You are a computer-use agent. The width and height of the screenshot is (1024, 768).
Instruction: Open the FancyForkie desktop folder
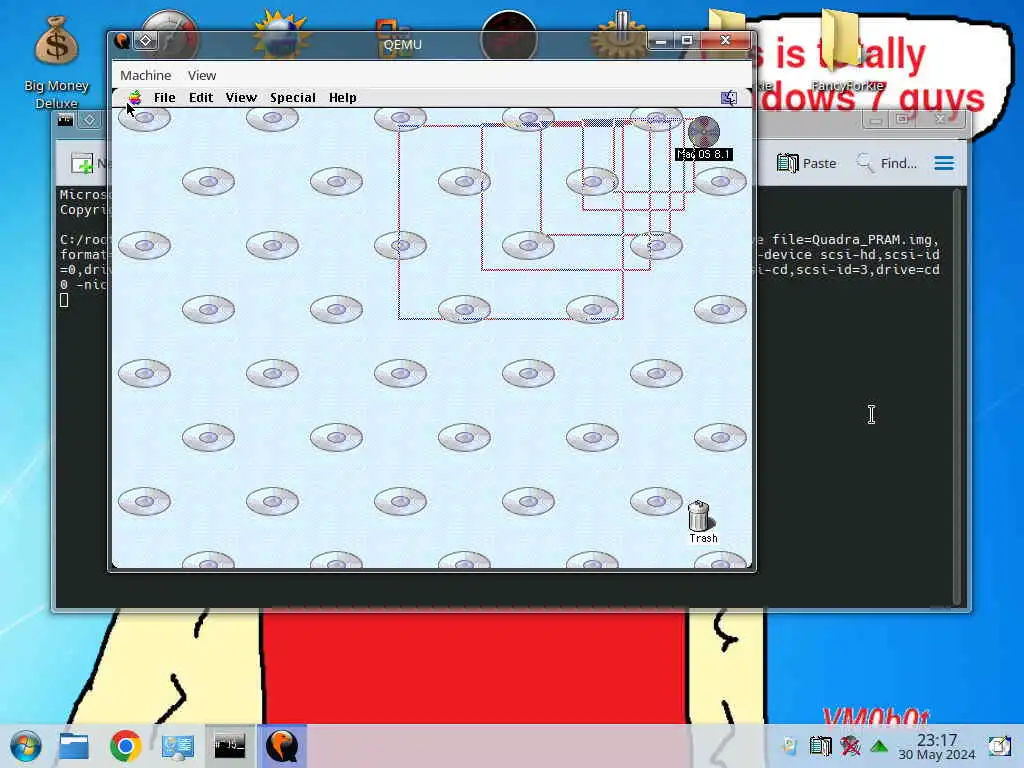pyautogui.click(x=847, y=52)
